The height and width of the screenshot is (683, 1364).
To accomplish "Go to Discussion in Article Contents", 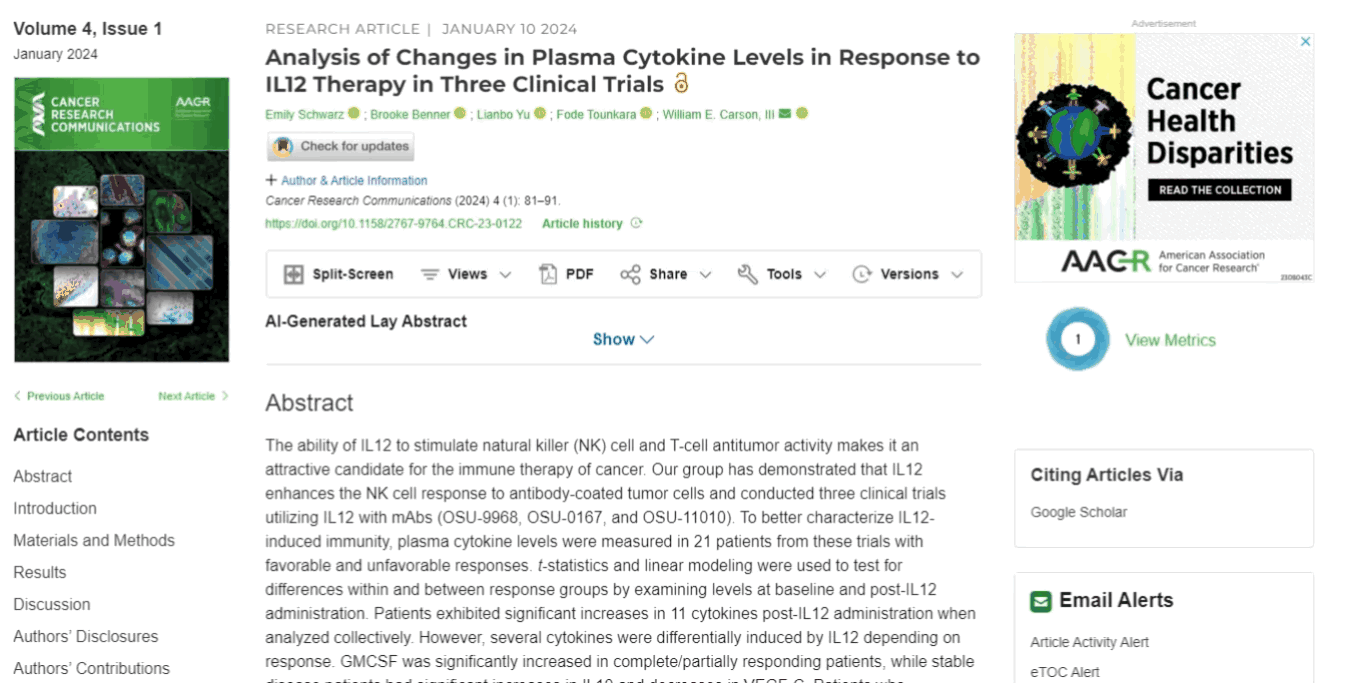I will click(52, 605).
